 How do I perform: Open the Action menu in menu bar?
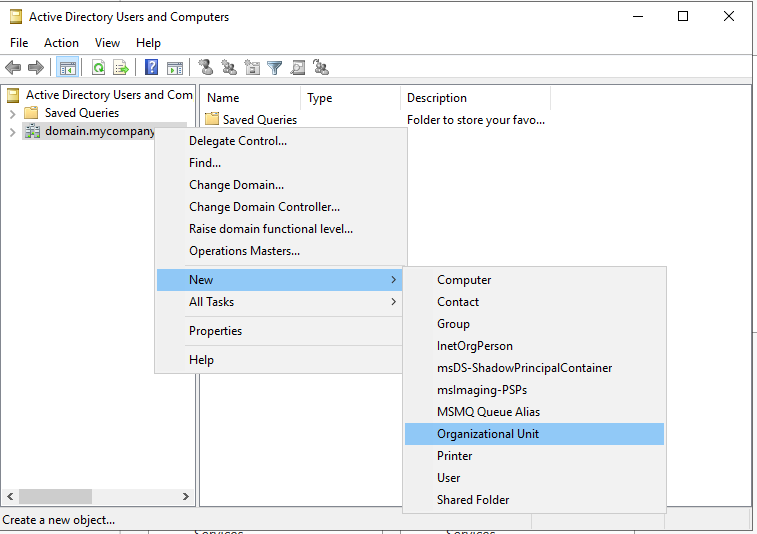pos(61,43)
